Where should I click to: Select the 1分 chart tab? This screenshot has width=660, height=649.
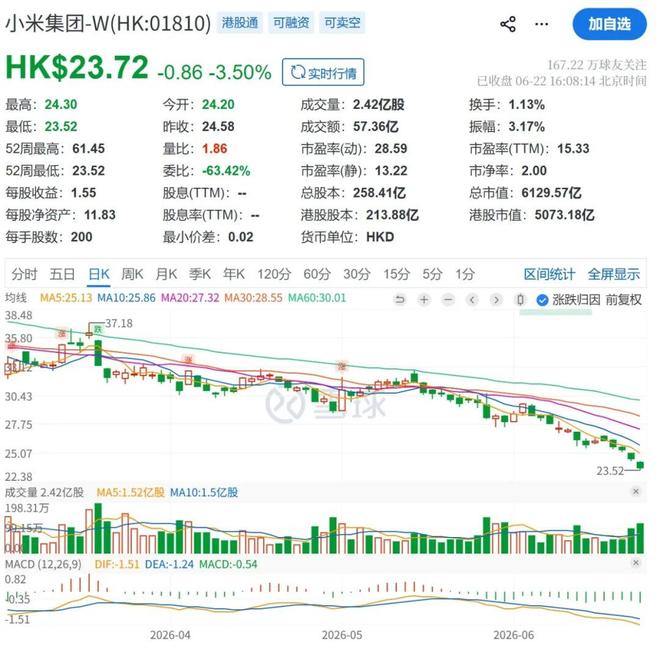tap(465, 274)
